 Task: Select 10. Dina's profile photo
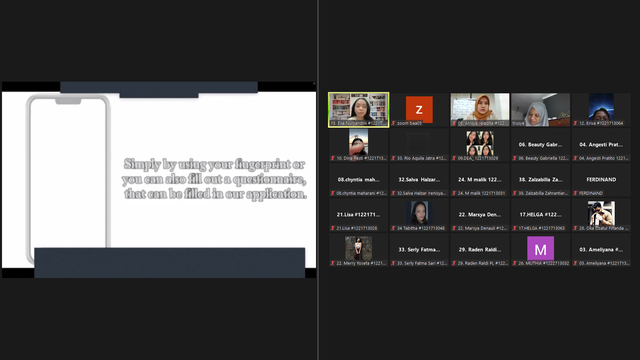click(358, 142)
